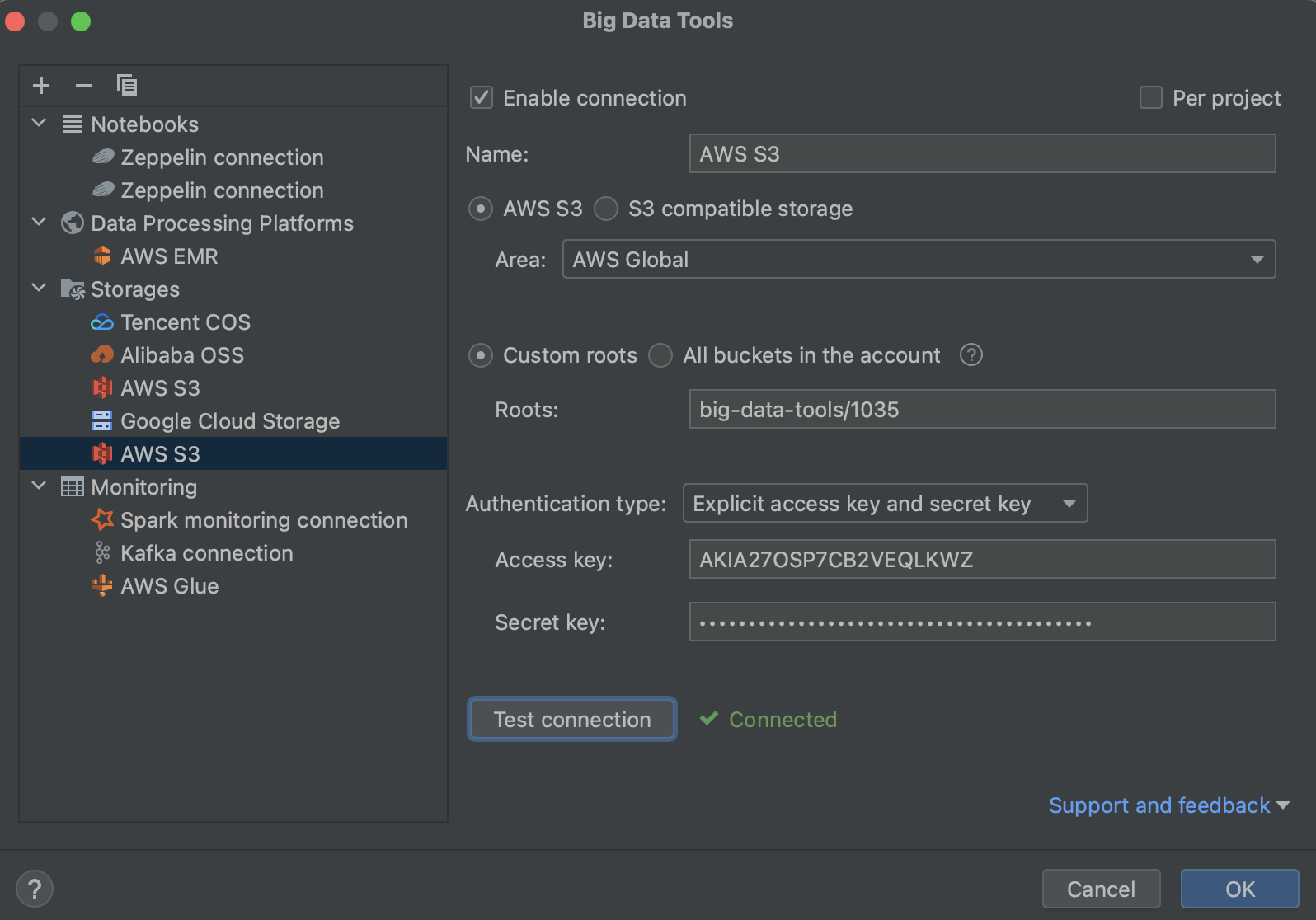
Task: Select Alibaba OSS storage
Action: [182, 355]
